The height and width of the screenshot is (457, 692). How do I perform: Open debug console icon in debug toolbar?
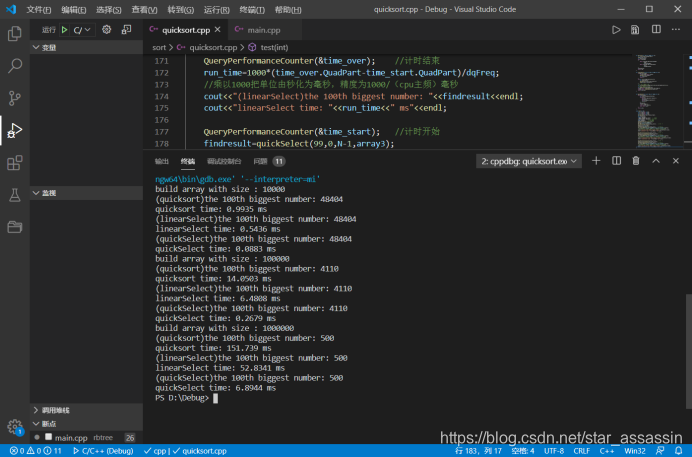click(126, 30)
